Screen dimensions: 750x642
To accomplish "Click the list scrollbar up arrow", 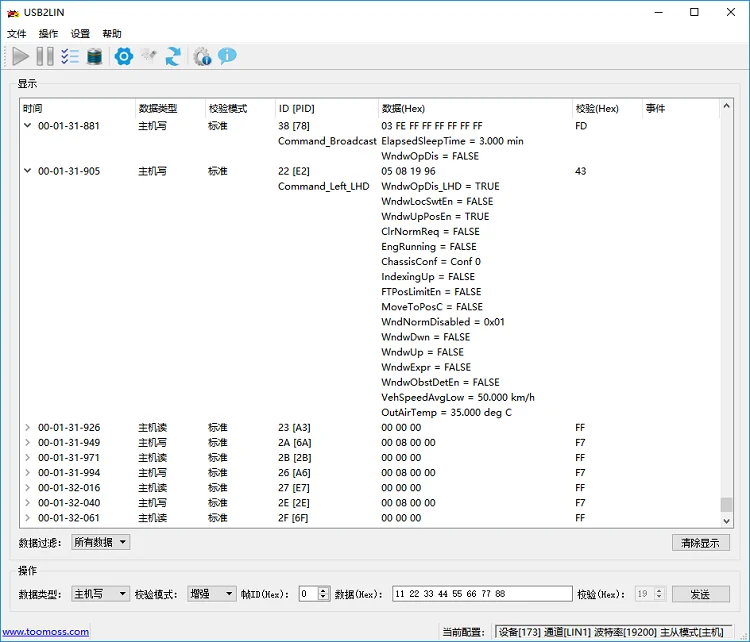I will (x=727, y=106).
